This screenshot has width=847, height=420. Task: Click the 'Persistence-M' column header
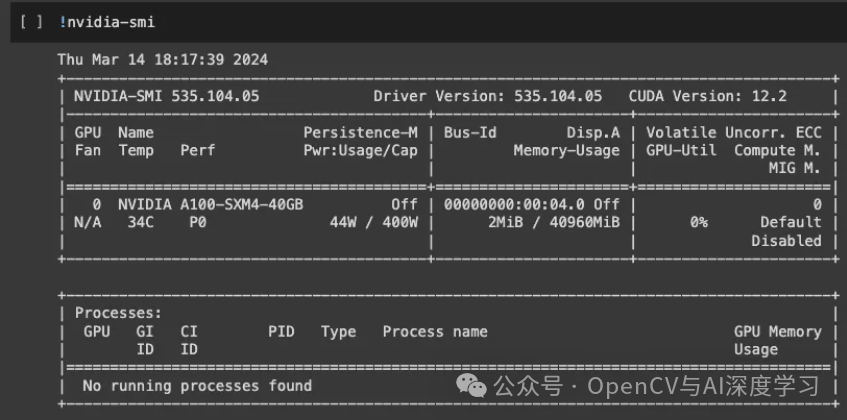360,133
